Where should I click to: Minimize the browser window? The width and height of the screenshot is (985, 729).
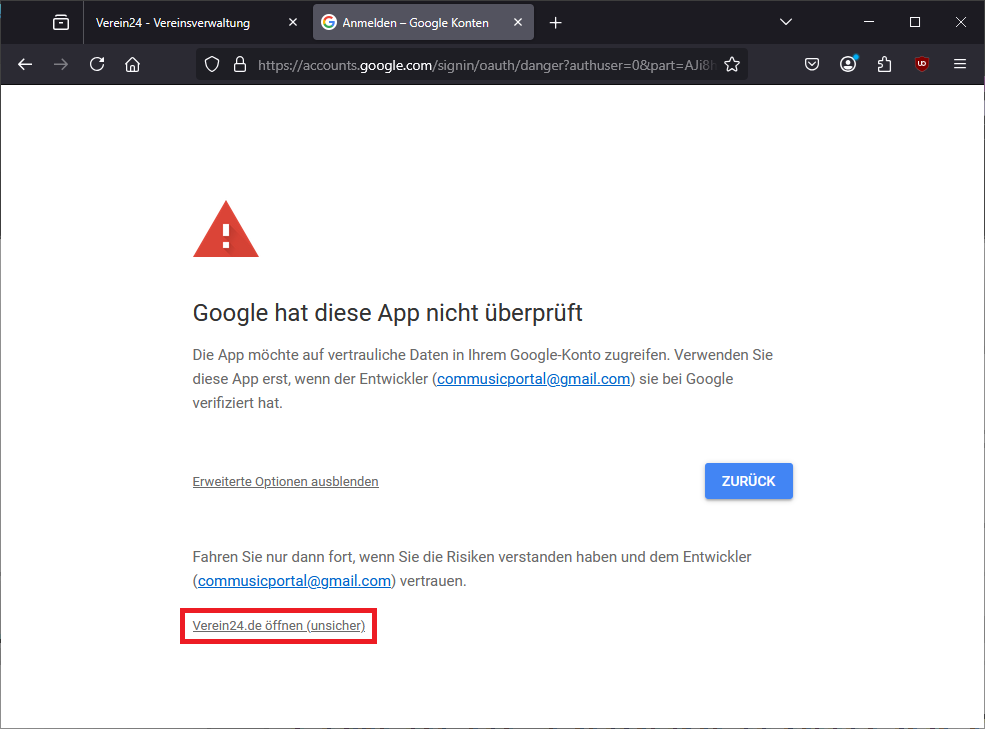(x=869, y=22)
